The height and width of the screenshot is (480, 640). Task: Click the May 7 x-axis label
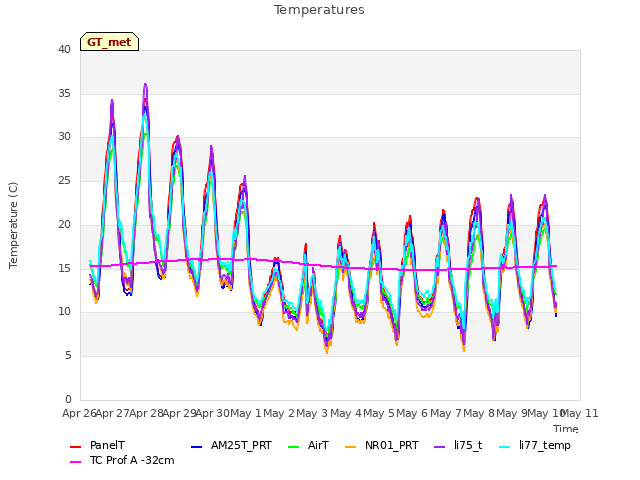[x=446, y=413]
